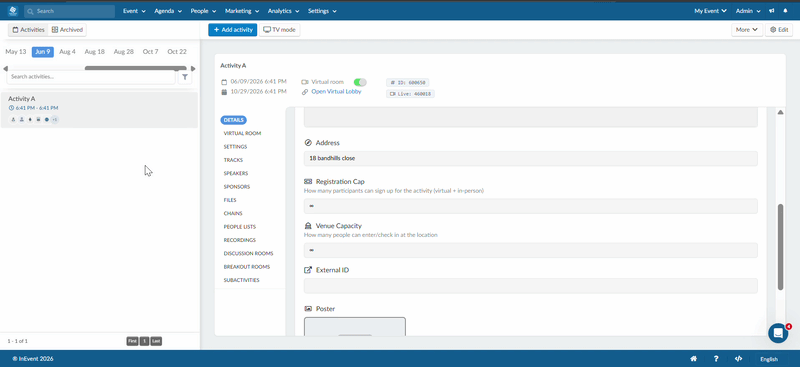Screen dimensions: 800x367
Task: Open the chat support bubble icon
Action: (778, 333)
